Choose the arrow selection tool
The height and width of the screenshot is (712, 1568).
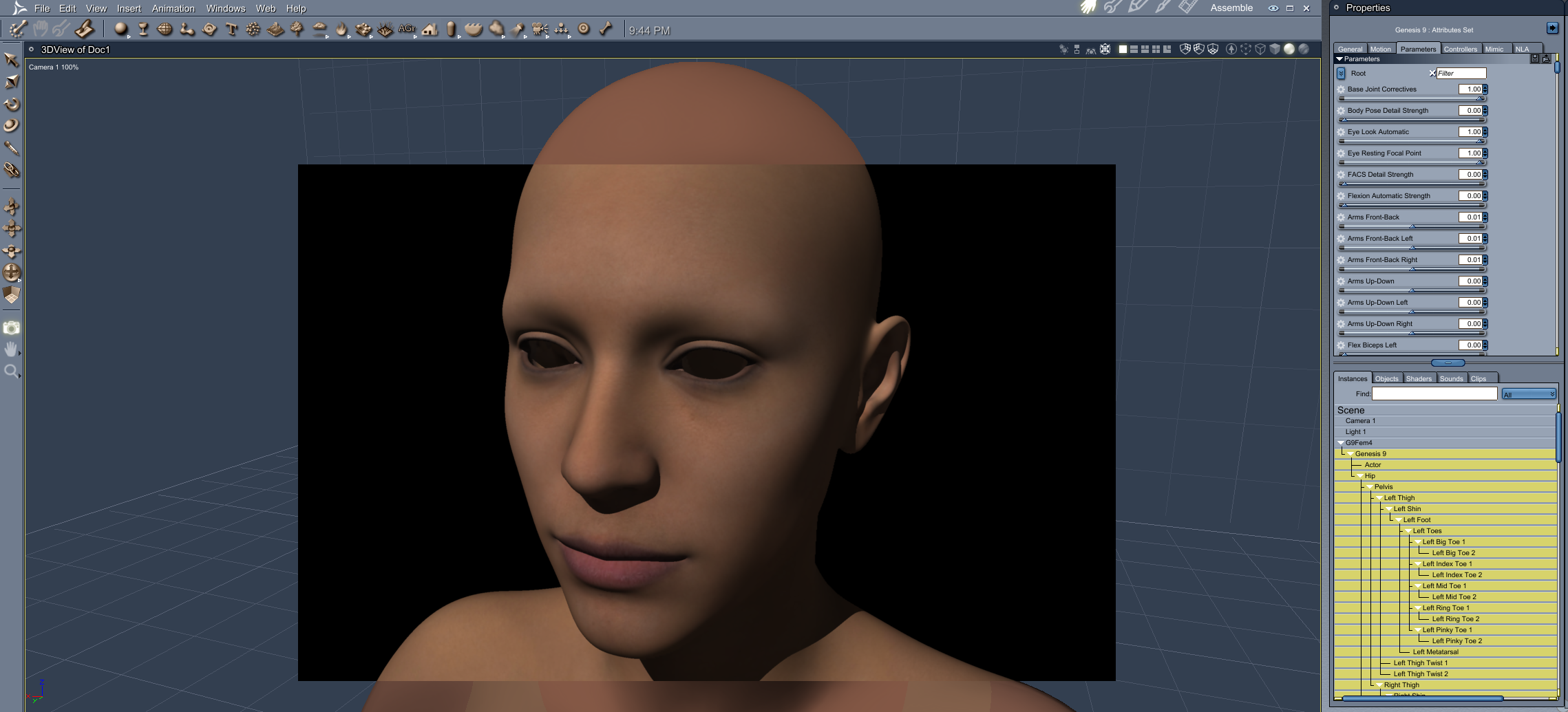(12, 60)
